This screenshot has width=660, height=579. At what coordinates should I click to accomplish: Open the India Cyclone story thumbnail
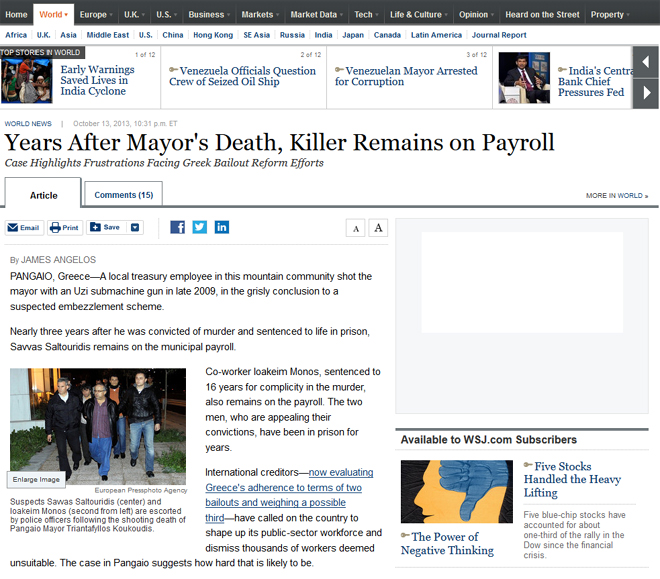tap(26, 81)
